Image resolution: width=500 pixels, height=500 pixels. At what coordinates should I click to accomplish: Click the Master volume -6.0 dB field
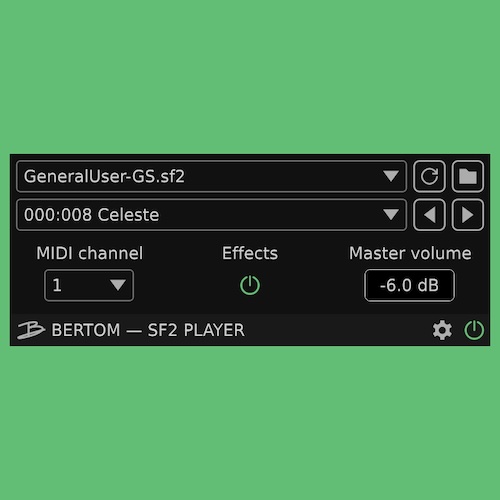tap(409, 285)
